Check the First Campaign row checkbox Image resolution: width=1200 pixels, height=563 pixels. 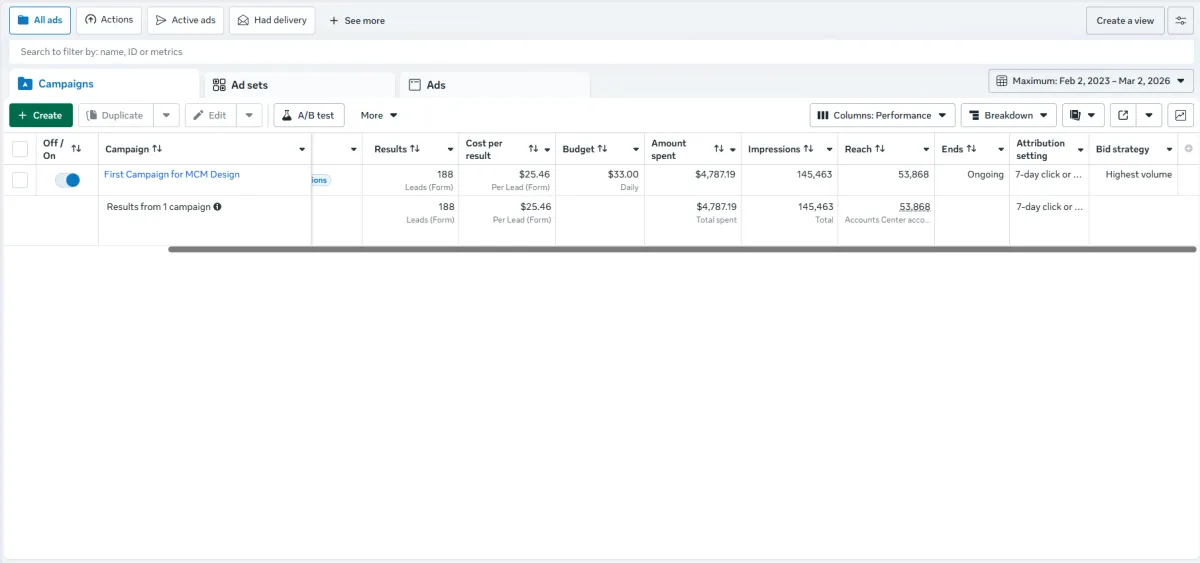[20, 180]
